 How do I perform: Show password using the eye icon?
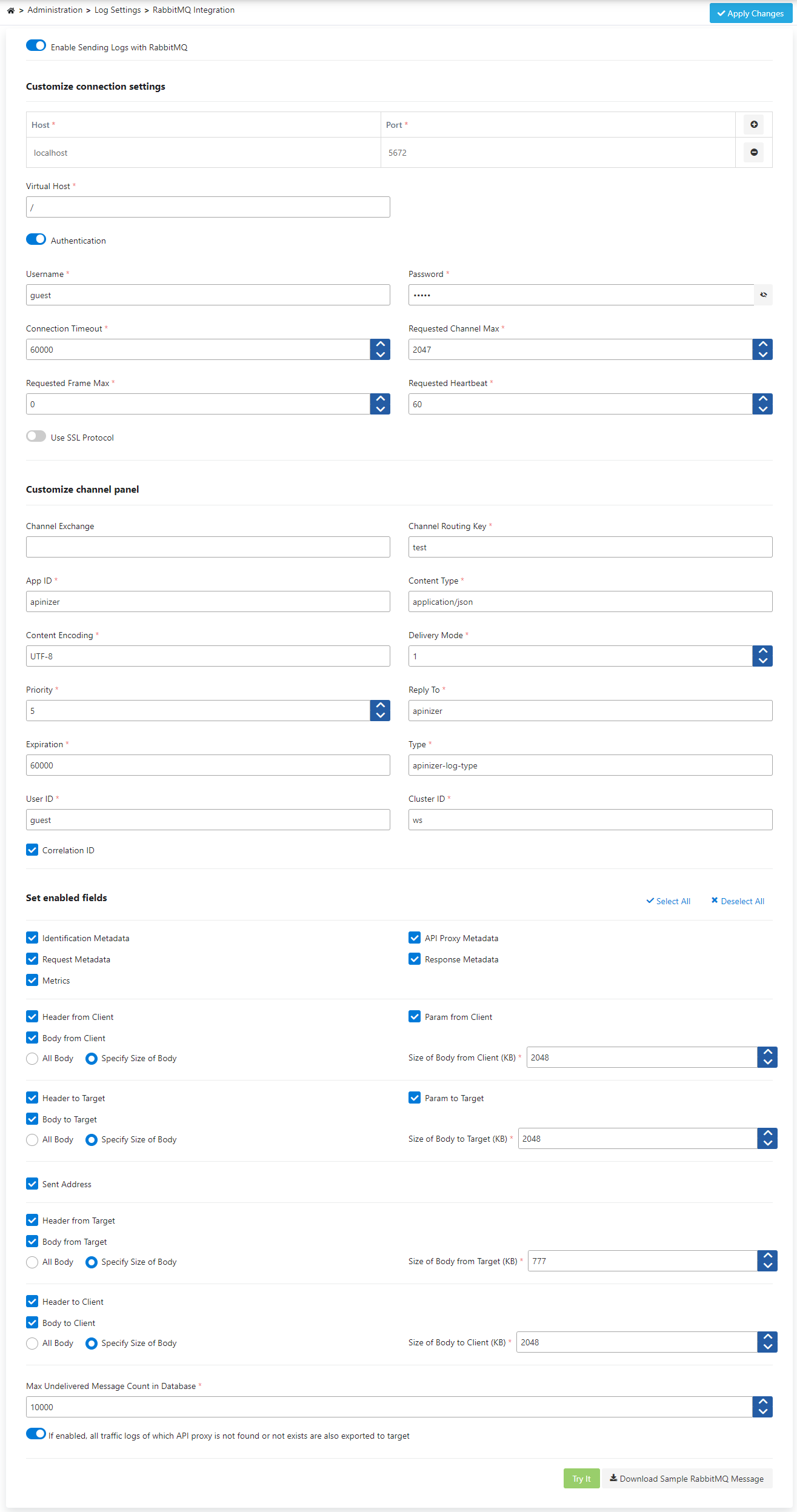pyautogui.click(x=764, y=295)
